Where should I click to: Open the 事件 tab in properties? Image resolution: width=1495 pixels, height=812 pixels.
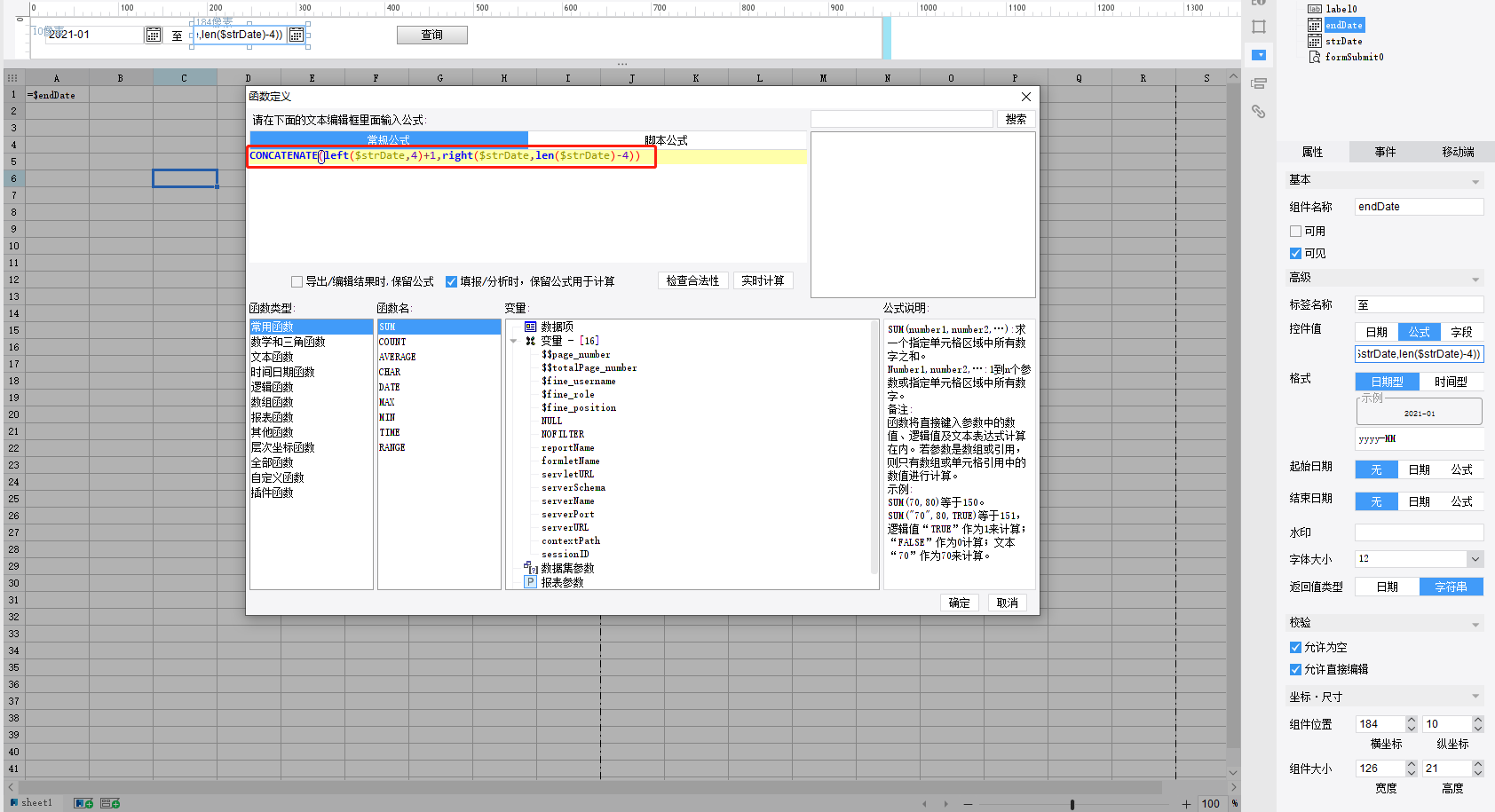tap(1385, 152)
